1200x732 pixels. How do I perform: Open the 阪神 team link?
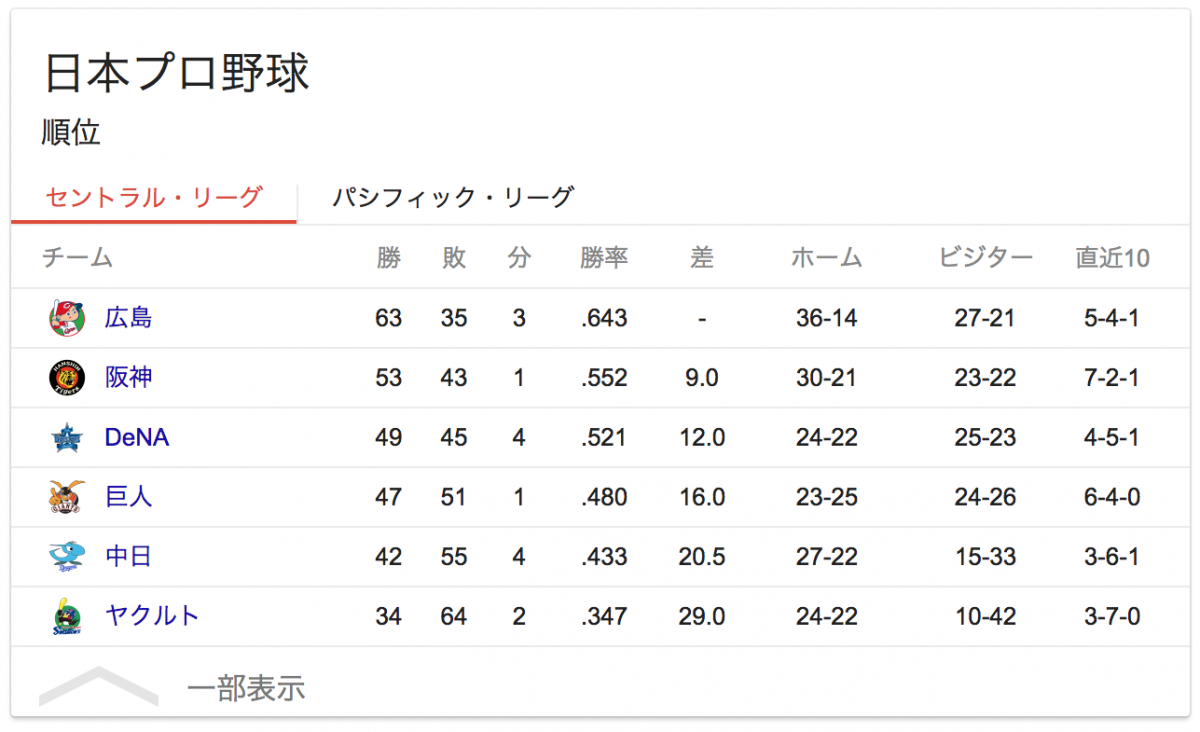click(x=129, y=378)
